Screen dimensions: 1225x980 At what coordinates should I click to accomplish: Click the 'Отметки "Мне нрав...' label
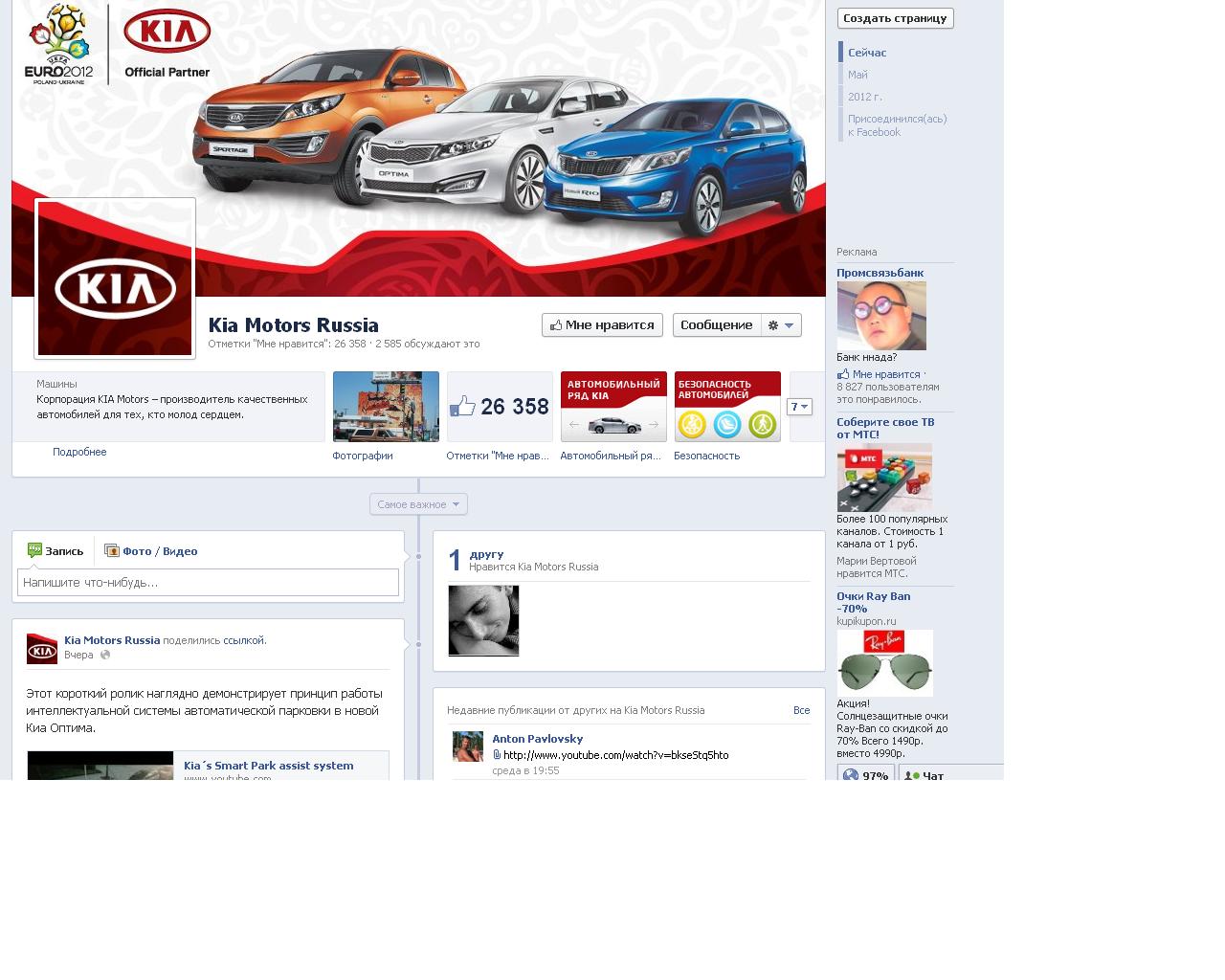pyautogui.click(x=498, y=456)
